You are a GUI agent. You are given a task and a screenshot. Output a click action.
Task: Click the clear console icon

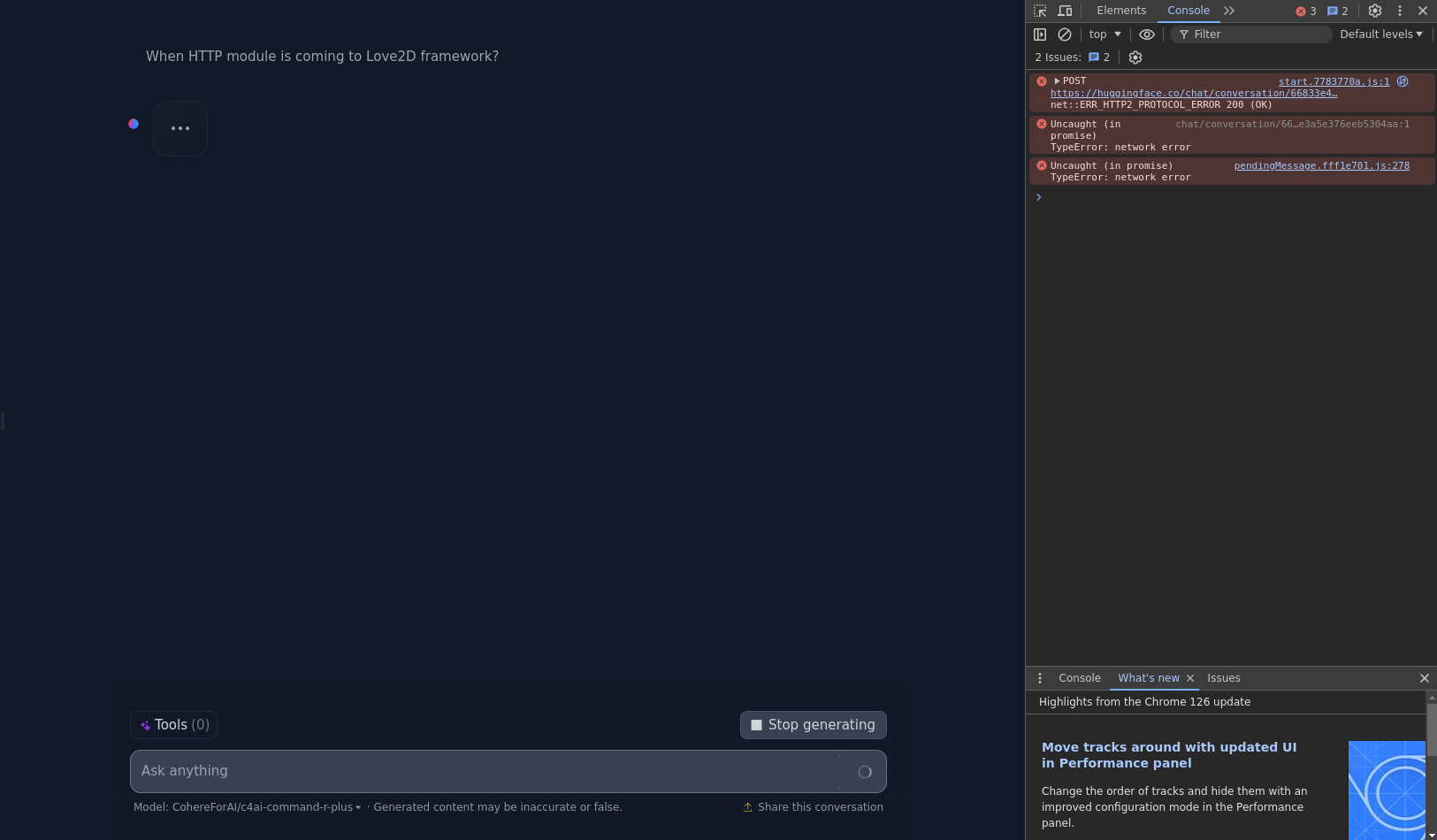tap(1065, 34)
